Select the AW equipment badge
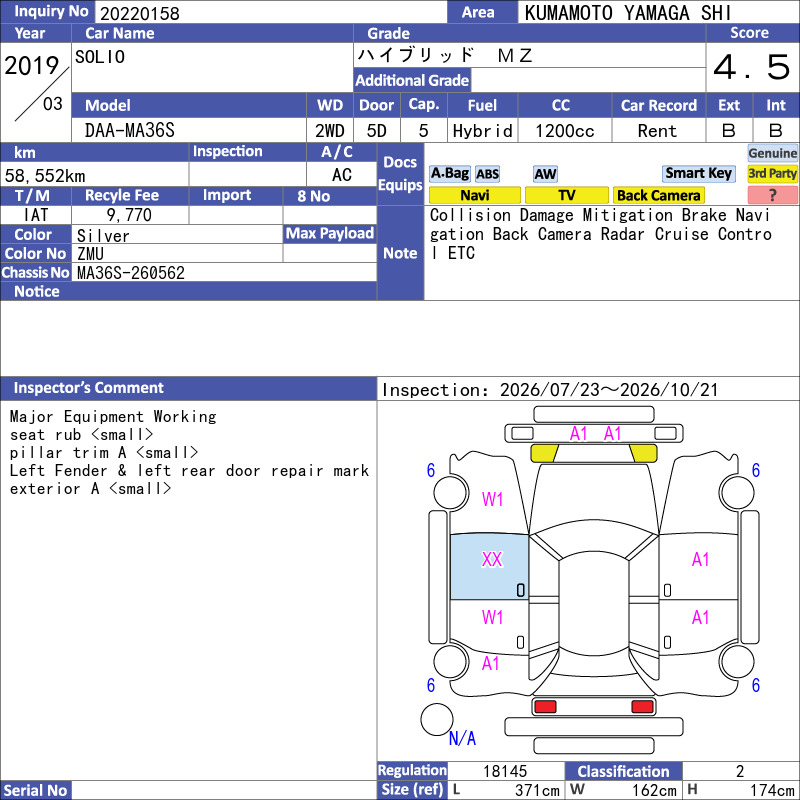The image size is (800, 800). click(545, 174)
